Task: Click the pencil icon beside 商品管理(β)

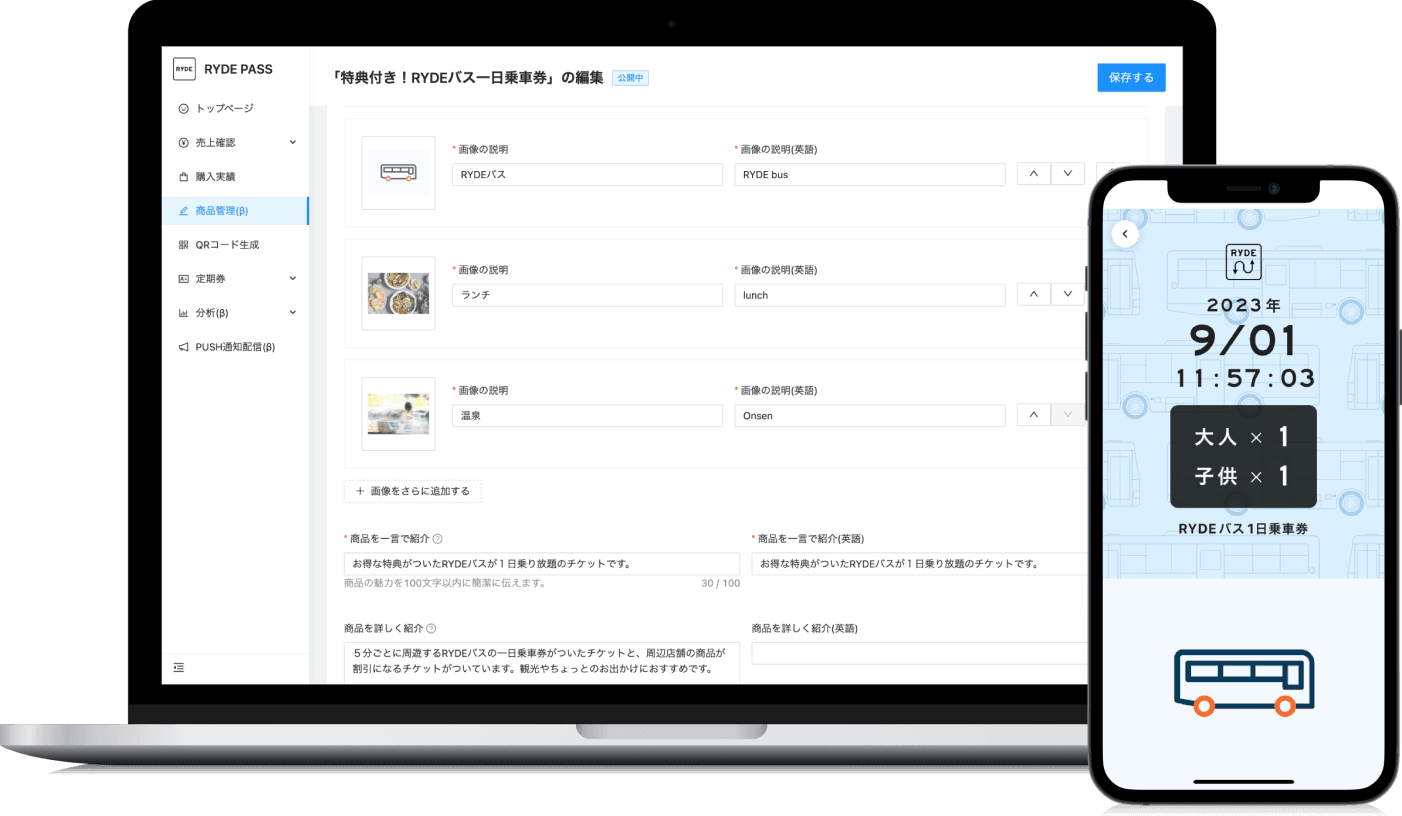Action: point(183,210)
